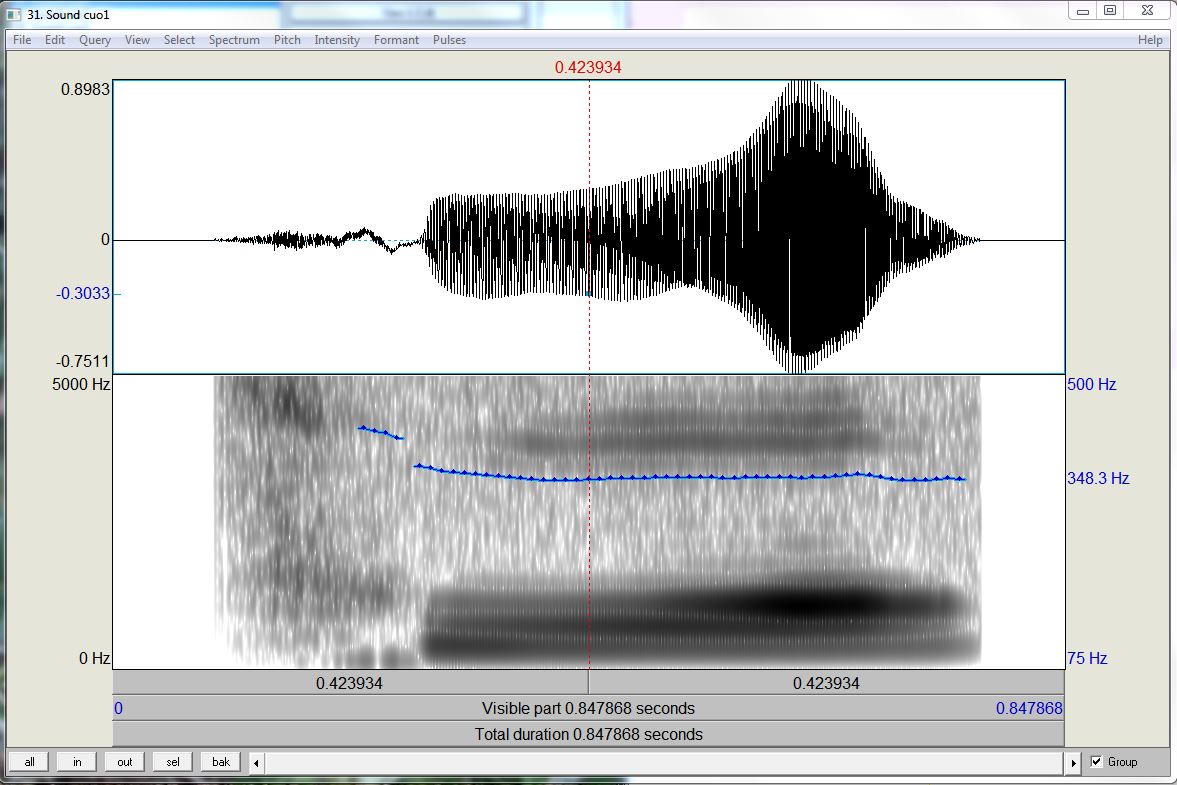This screenshot has height=785, width=1177.
Task: Open the Pitch menu
Action: [x=287, y=40]
